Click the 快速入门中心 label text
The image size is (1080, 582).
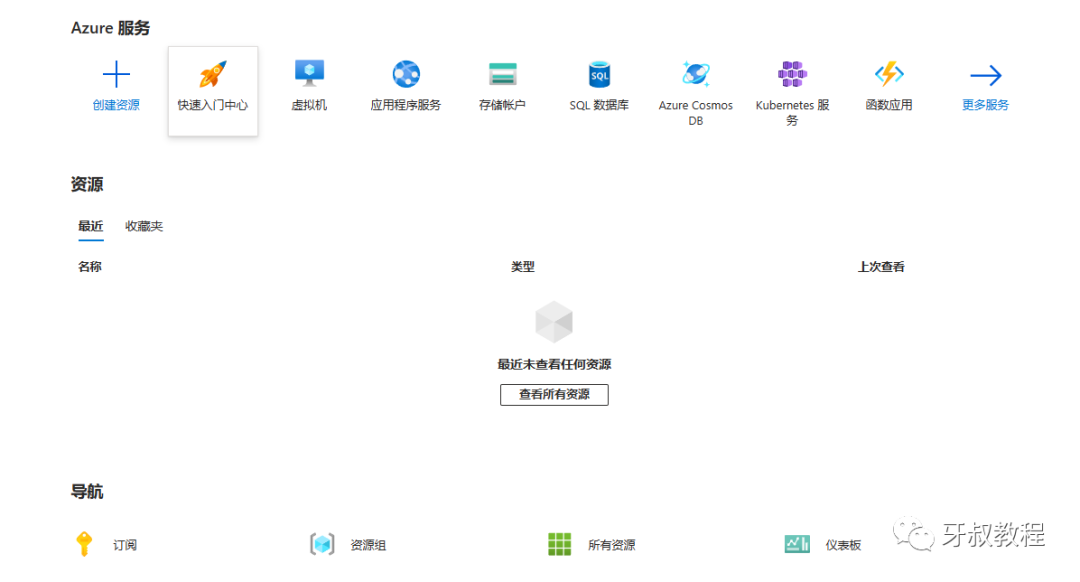[213, 105]
